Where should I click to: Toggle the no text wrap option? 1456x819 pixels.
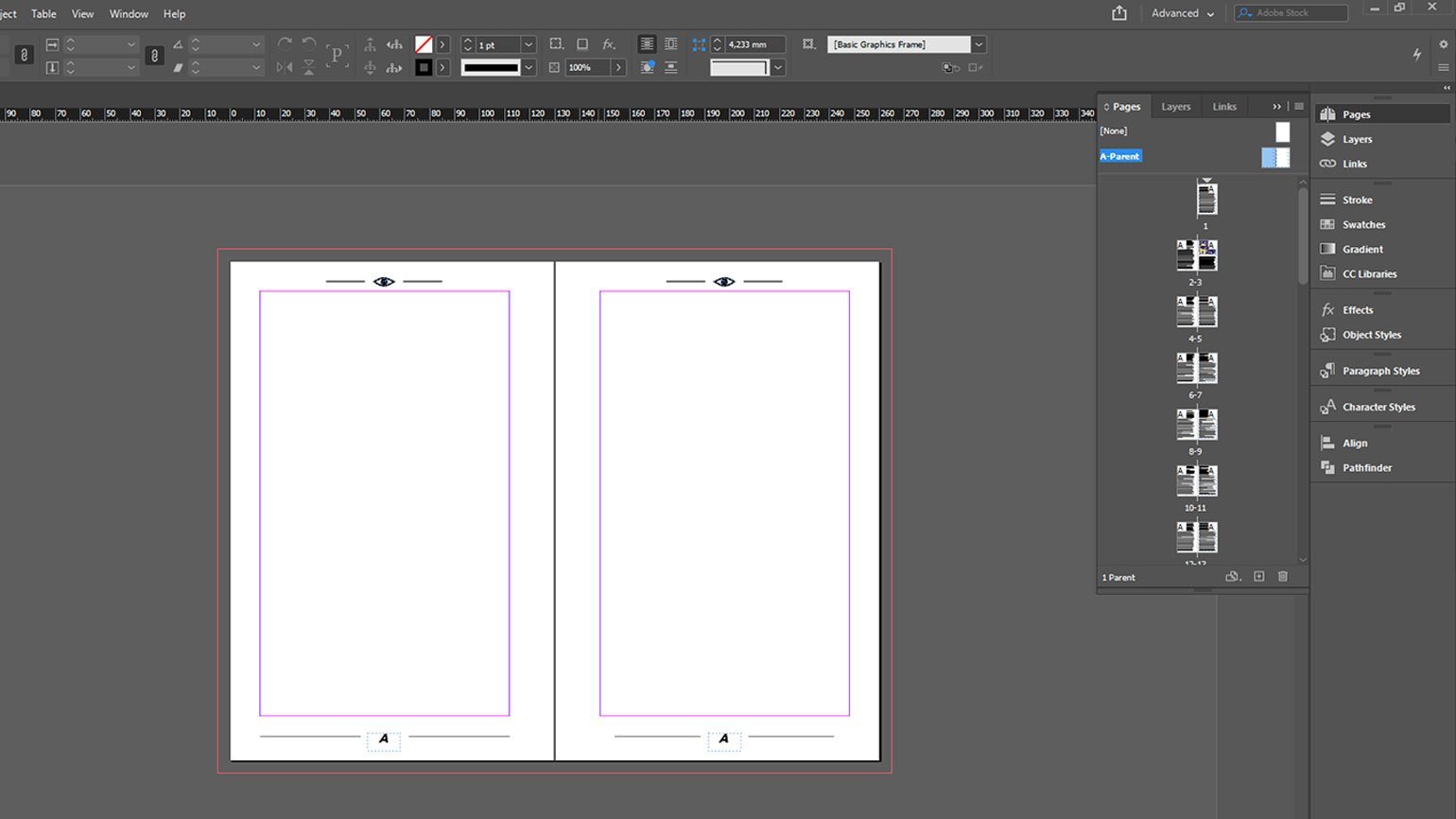(647, 44)
